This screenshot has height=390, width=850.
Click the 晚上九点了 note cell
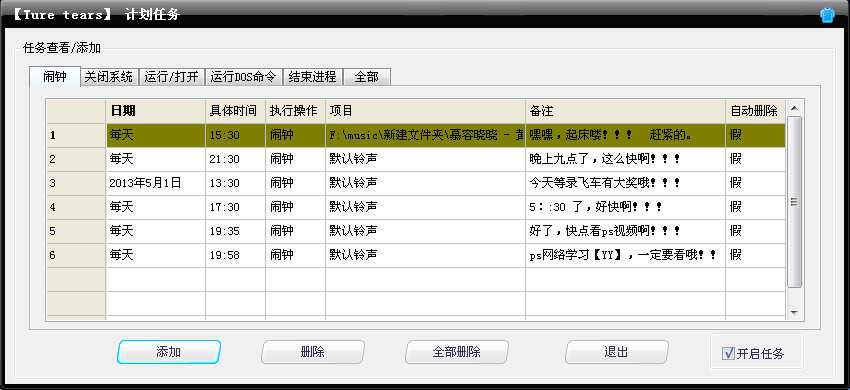(626, 159)
